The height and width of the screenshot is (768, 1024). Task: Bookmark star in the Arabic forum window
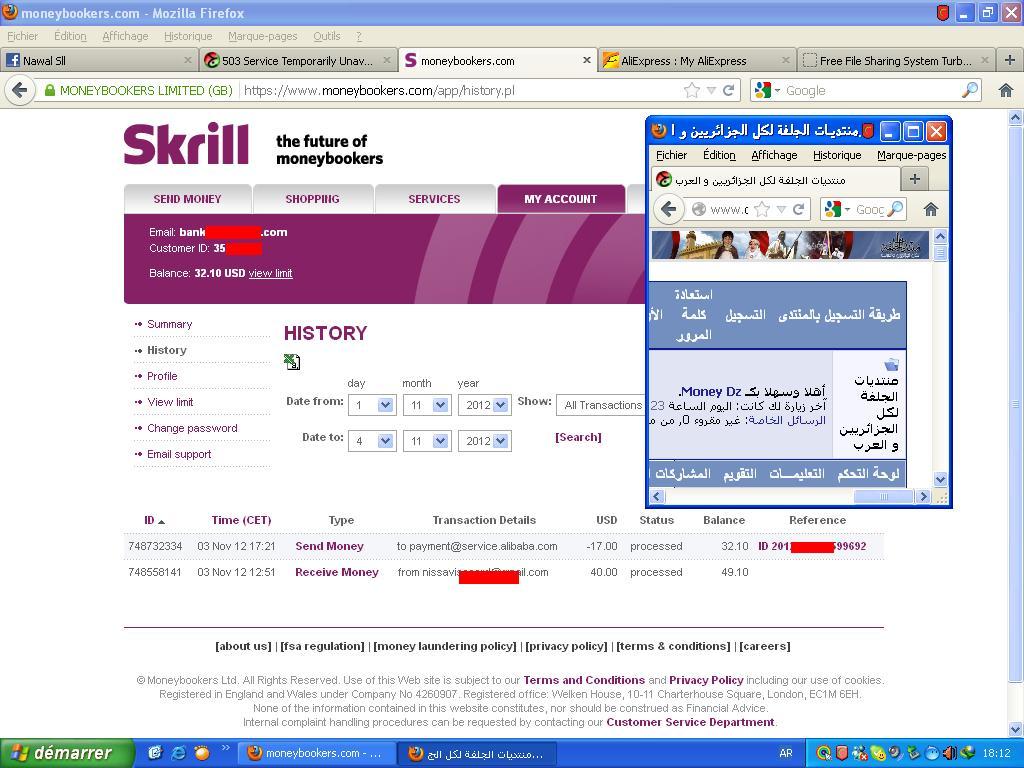click(761, 209)
